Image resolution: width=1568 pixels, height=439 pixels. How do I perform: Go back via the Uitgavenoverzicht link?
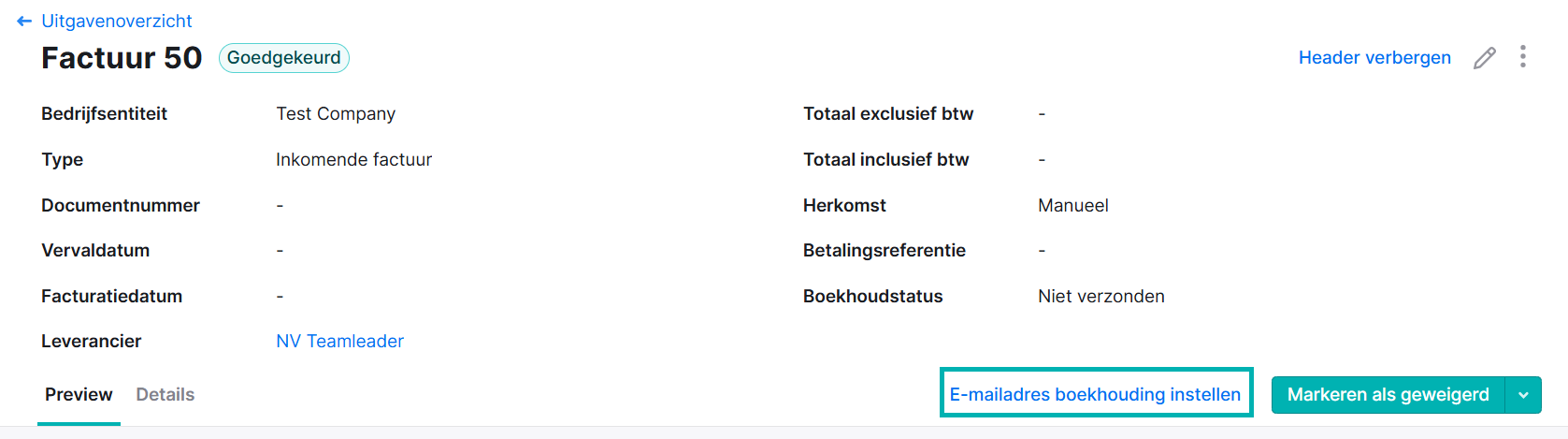pos(117,21)
